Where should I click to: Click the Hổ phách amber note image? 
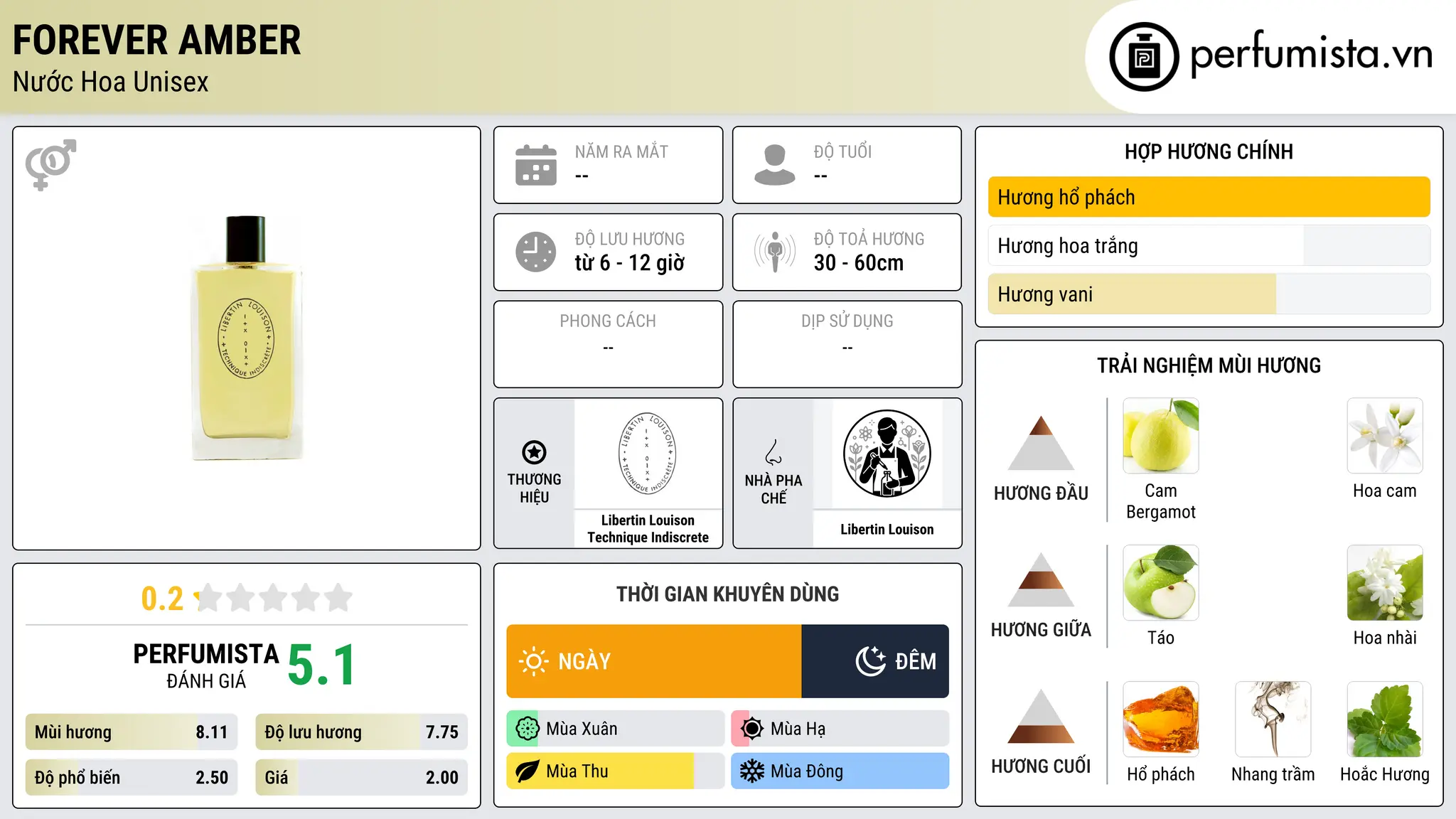pyautogui.click(x=1161, y=719)
